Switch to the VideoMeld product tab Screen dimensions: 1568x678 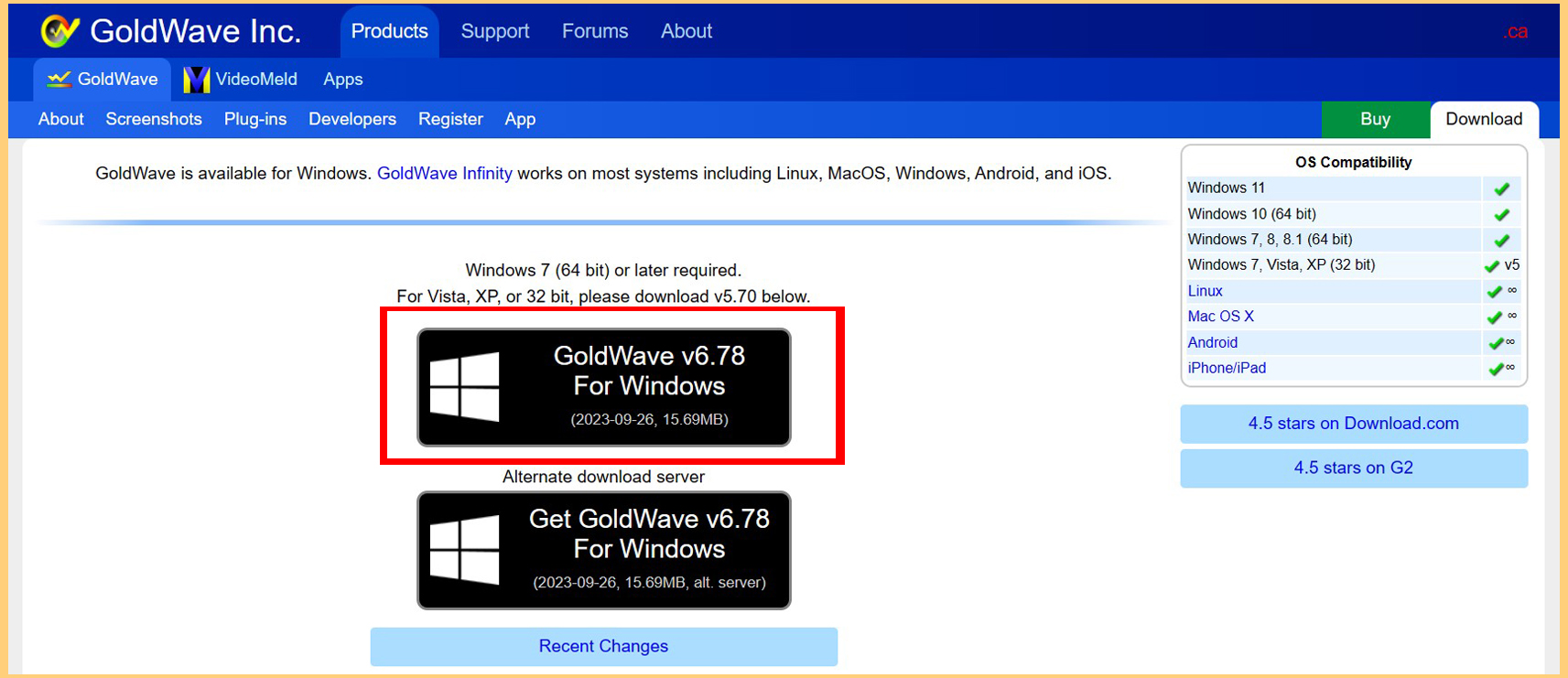[x=241, y=80]
